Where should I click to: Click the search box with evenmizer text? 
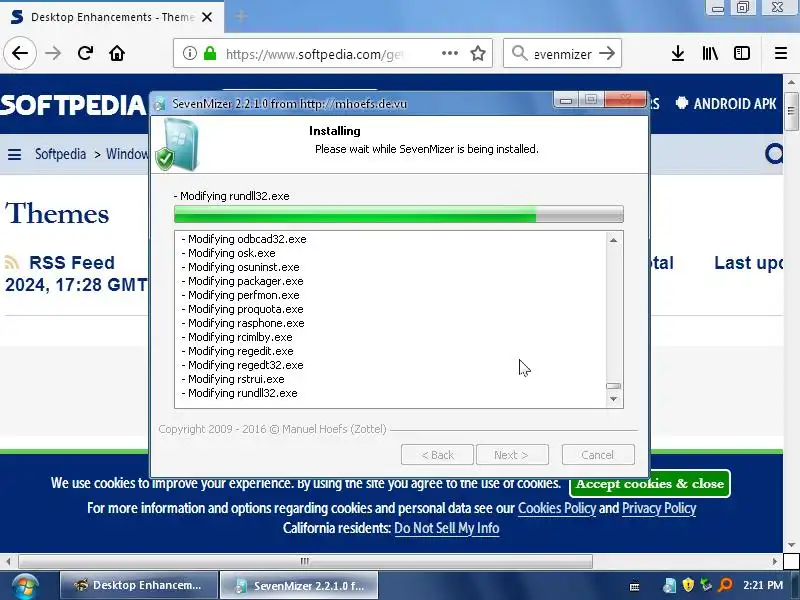pos(563,54)
